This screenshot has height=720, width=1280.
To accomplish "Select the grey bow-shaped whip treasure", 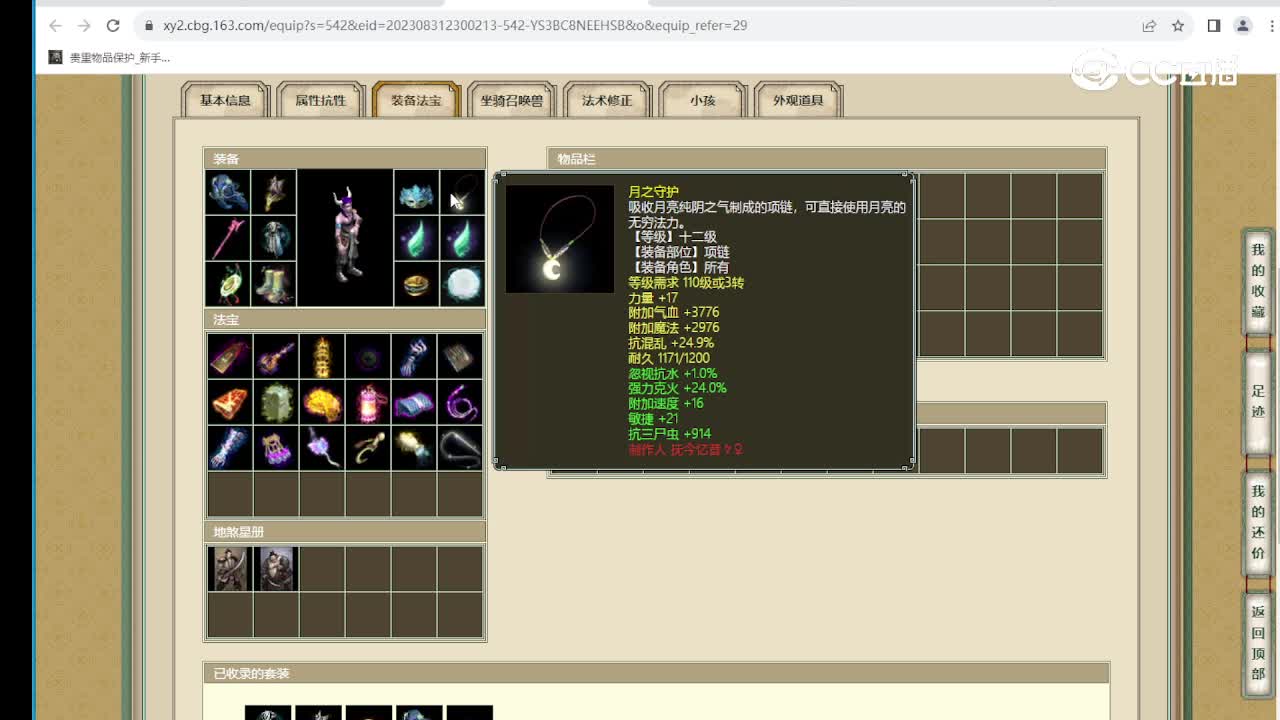I will tap(460, 448).
